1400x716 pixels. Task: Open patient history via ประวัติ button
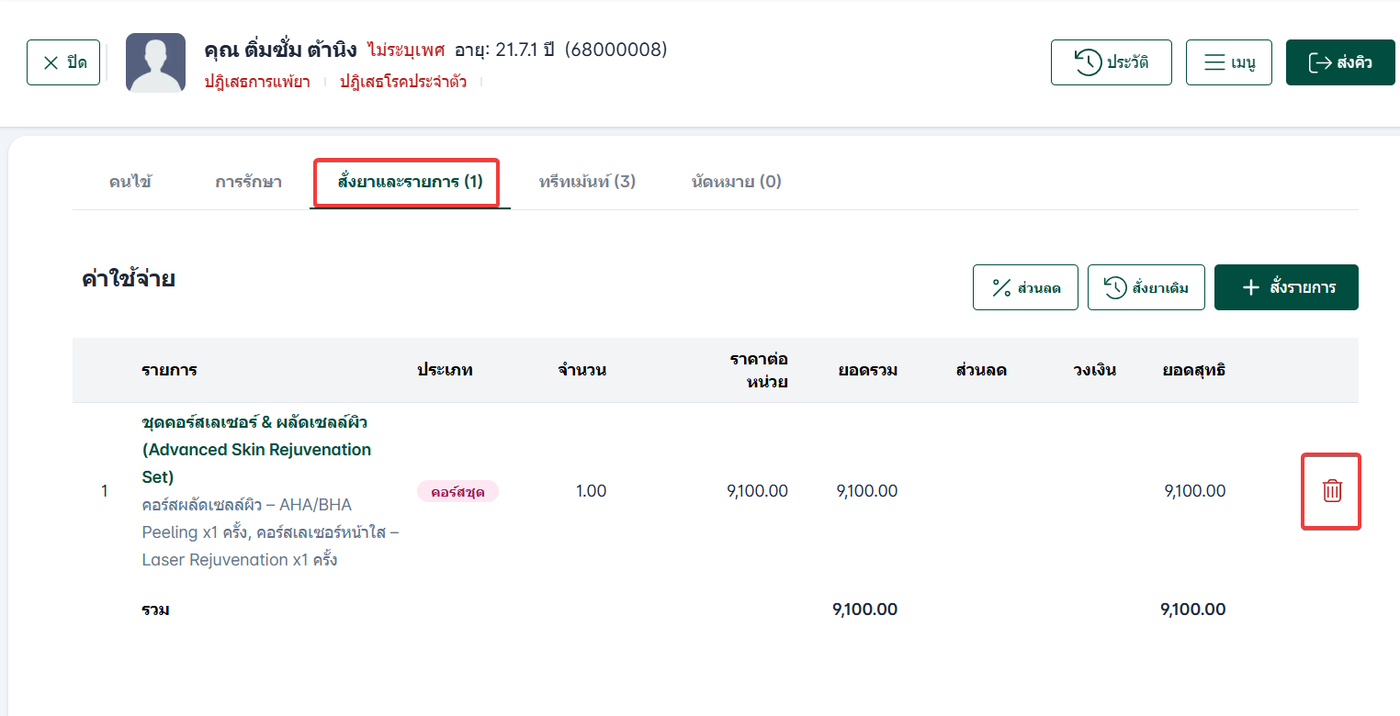(1111, 63)
